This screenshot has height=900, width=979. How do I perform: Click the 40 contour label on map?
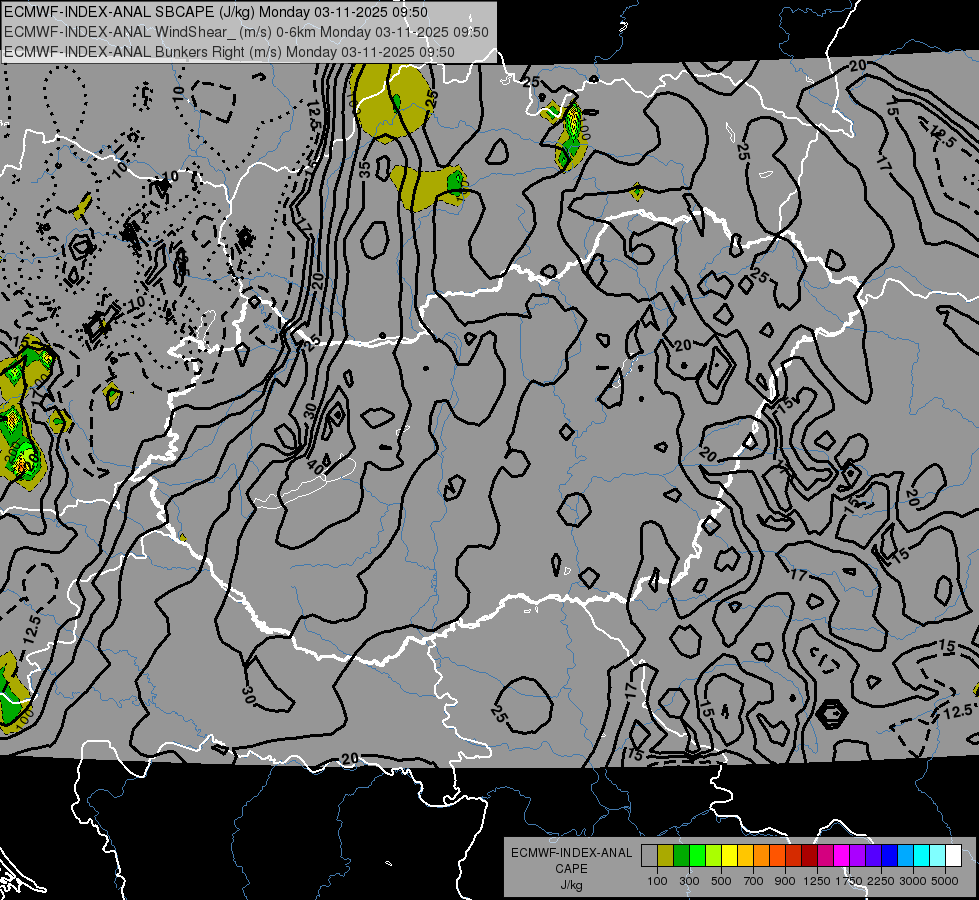click(x=315, y=467)
